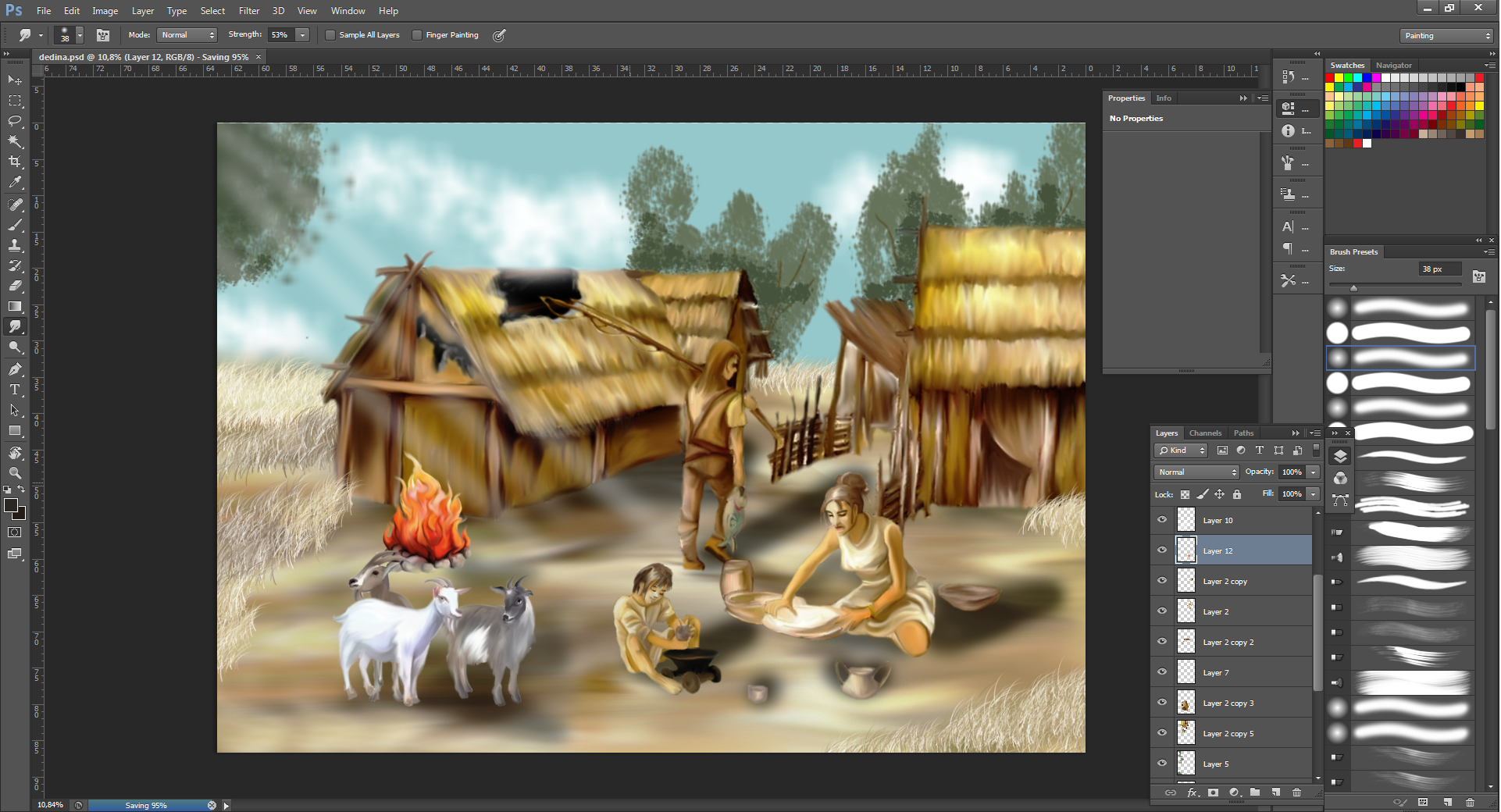Delete layer using trash icon in Layers panel
This screenshot has width=1501, height=812.
(x=1296, y=792)
